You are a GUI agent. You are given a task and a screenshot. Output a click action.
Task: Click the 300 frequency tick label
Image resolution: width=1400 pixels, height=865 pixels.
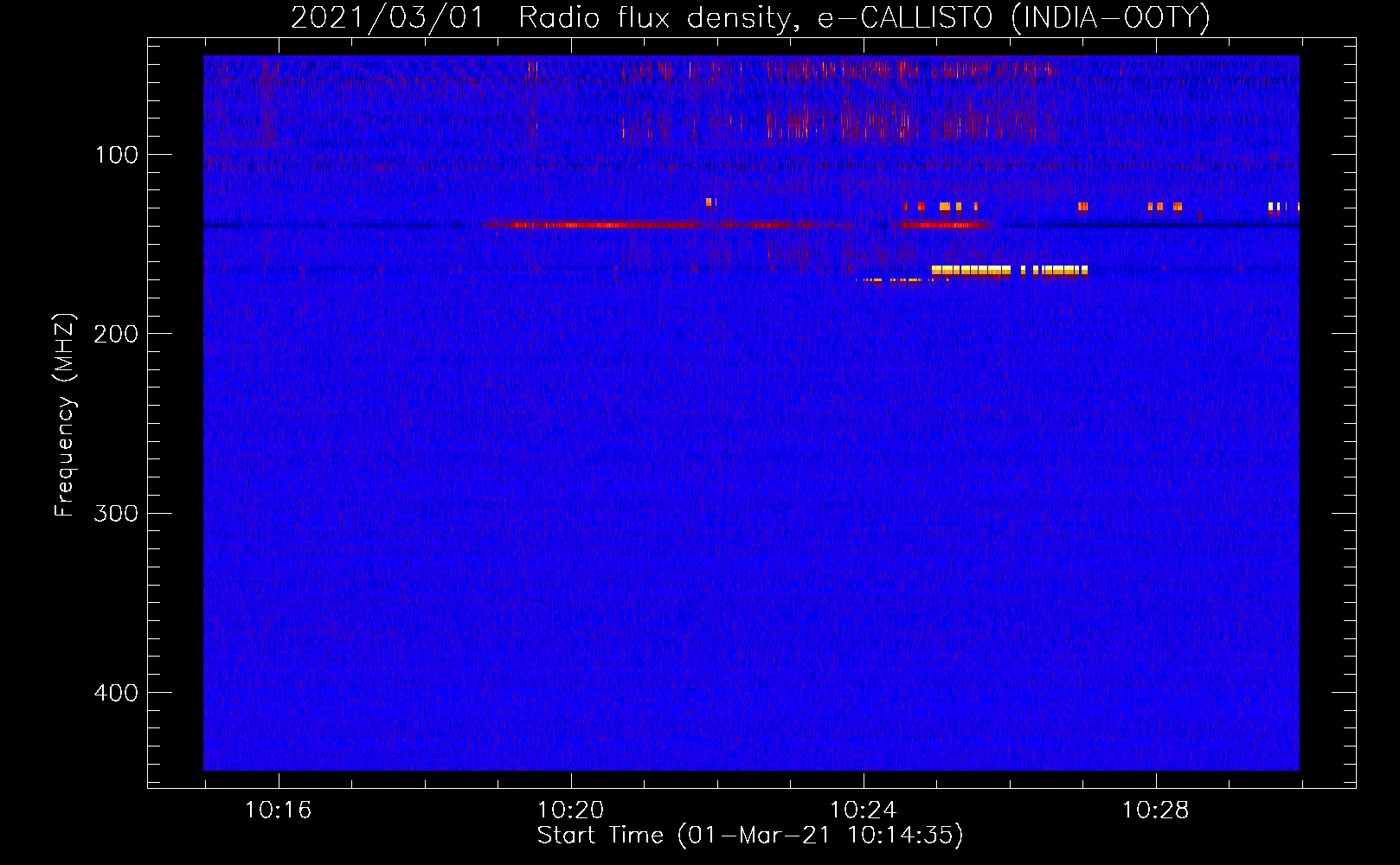[x=116, y=513]
